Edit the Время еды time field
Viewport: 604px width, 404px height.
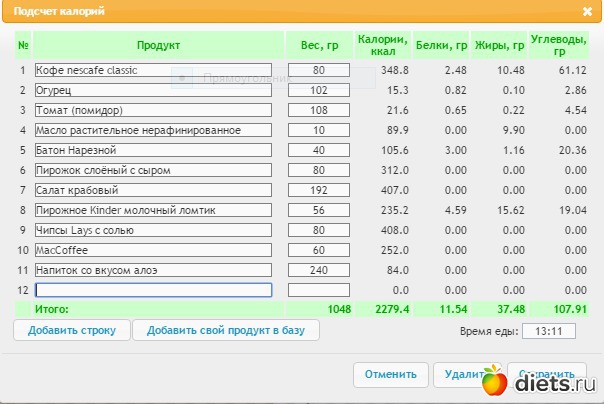(549, 331)
